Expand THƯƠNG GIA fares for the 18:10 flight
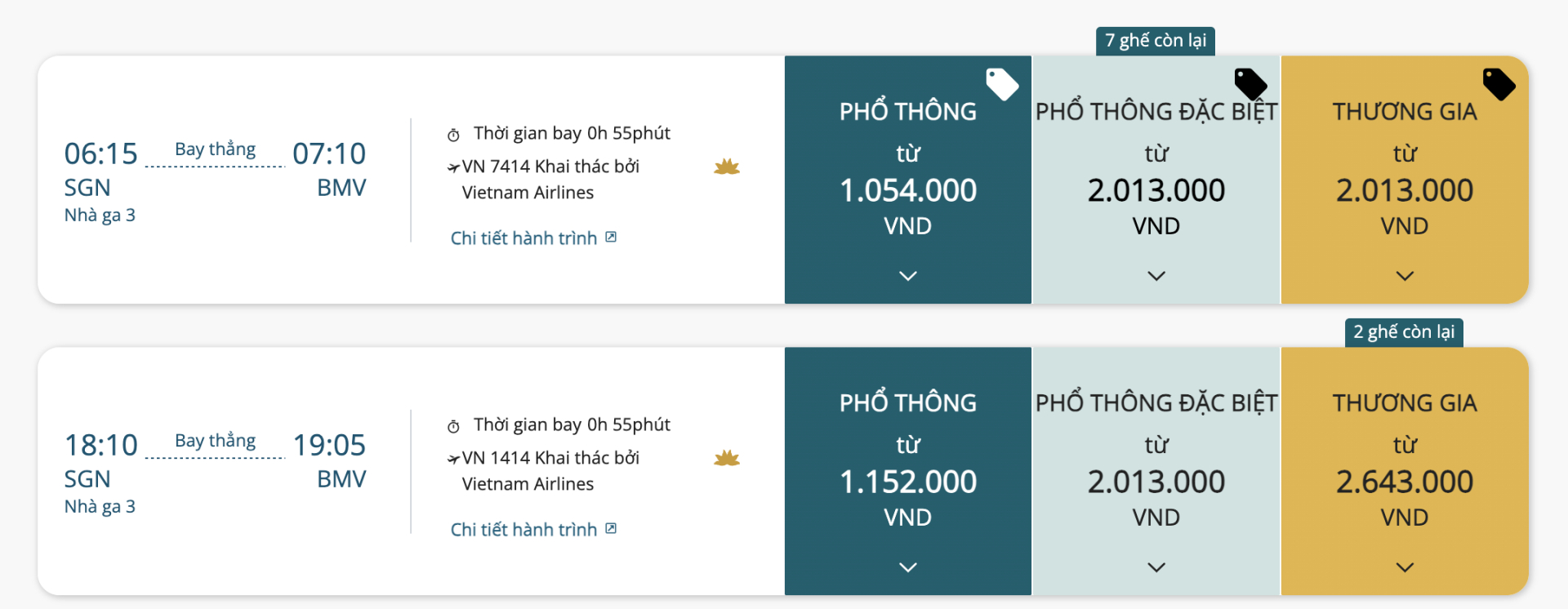1568x609 pixels. 1404,567
